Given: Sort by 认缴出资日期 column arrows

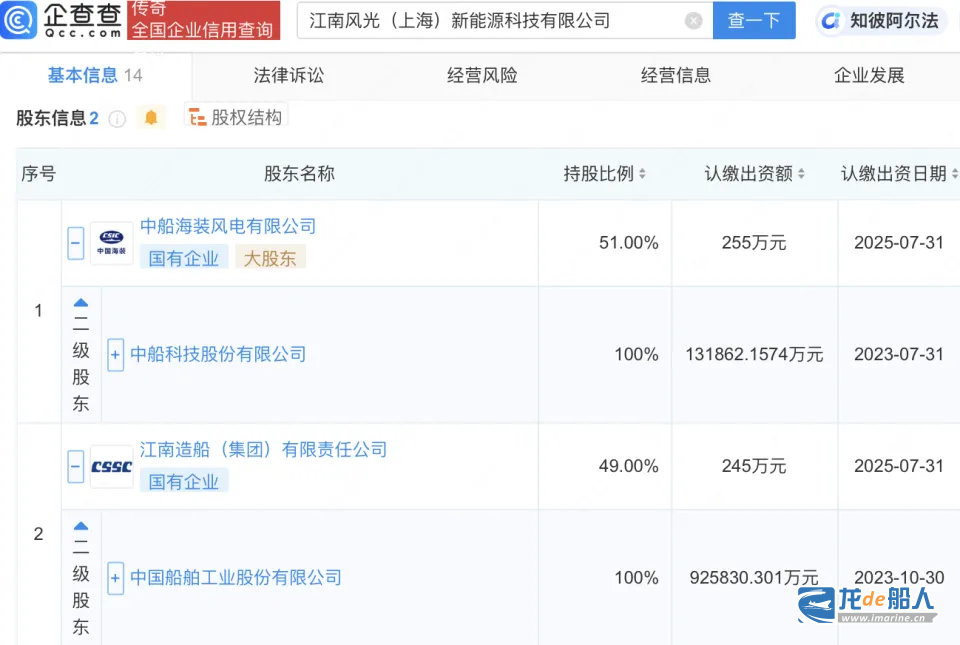Looking at the screenshot, I should [954, 174].
